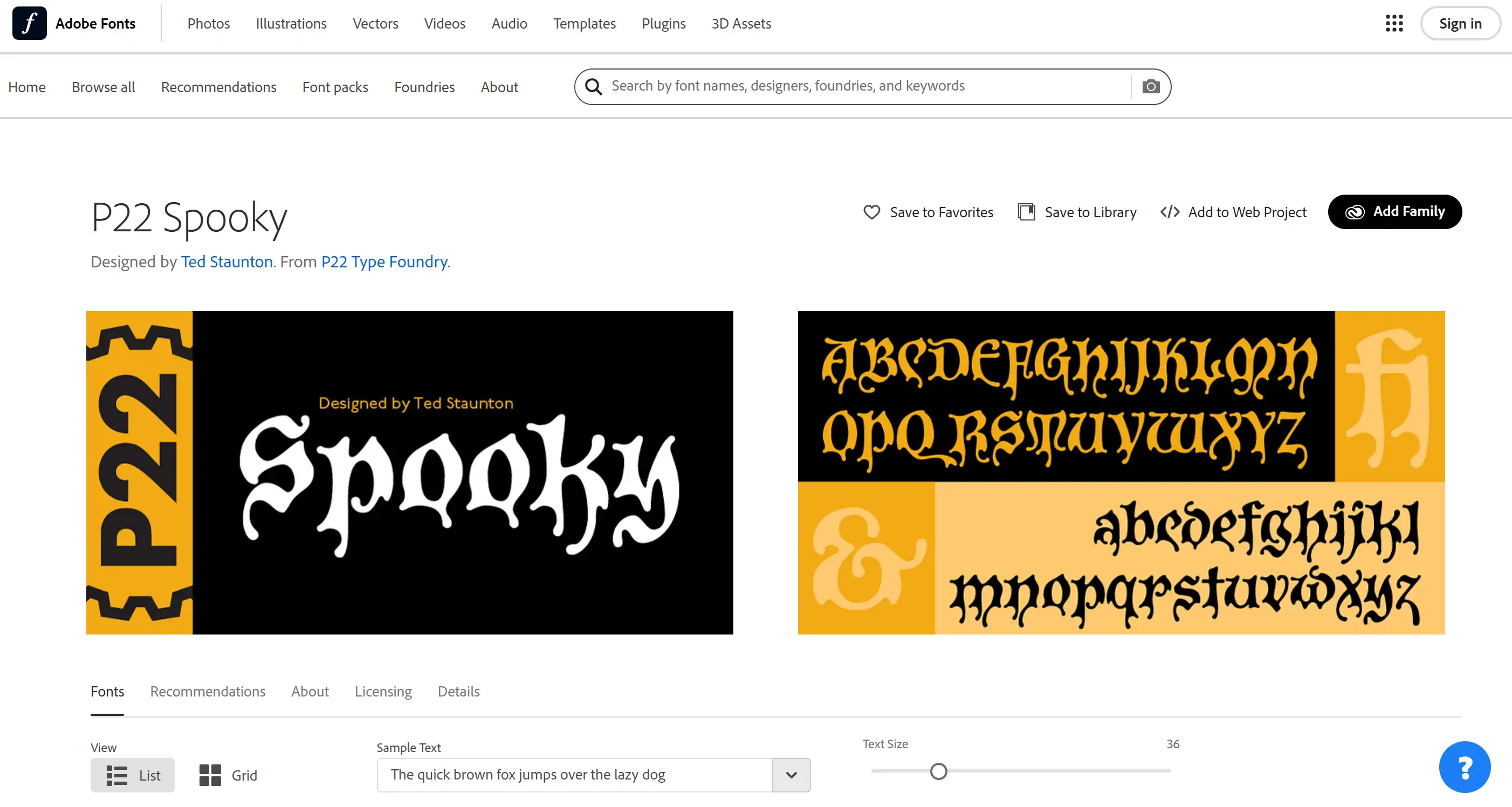Click the Adobe Fonts logo icon

[x=29, y=24]
